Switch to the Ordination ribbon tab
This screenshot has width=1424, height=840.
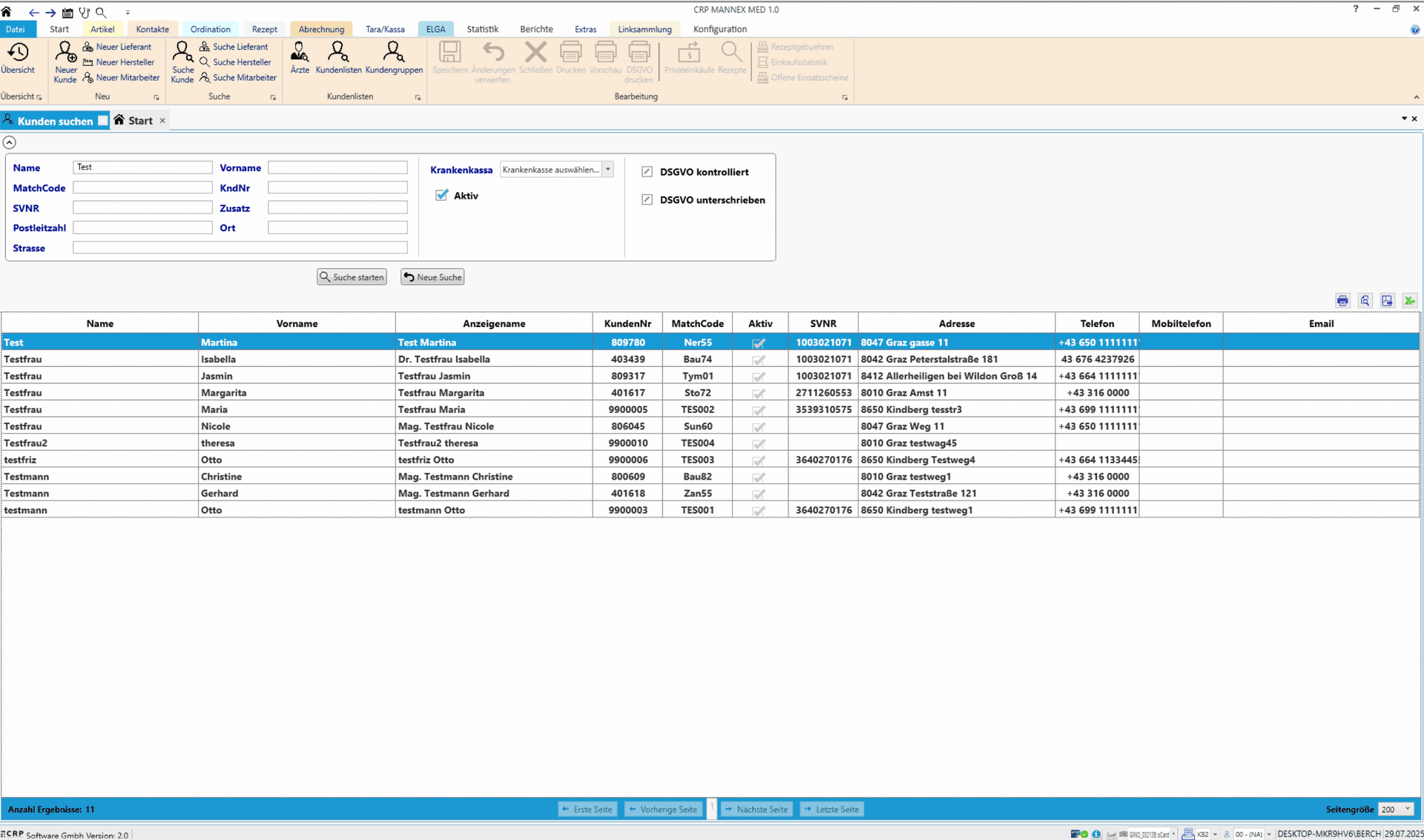click(210, 29)
